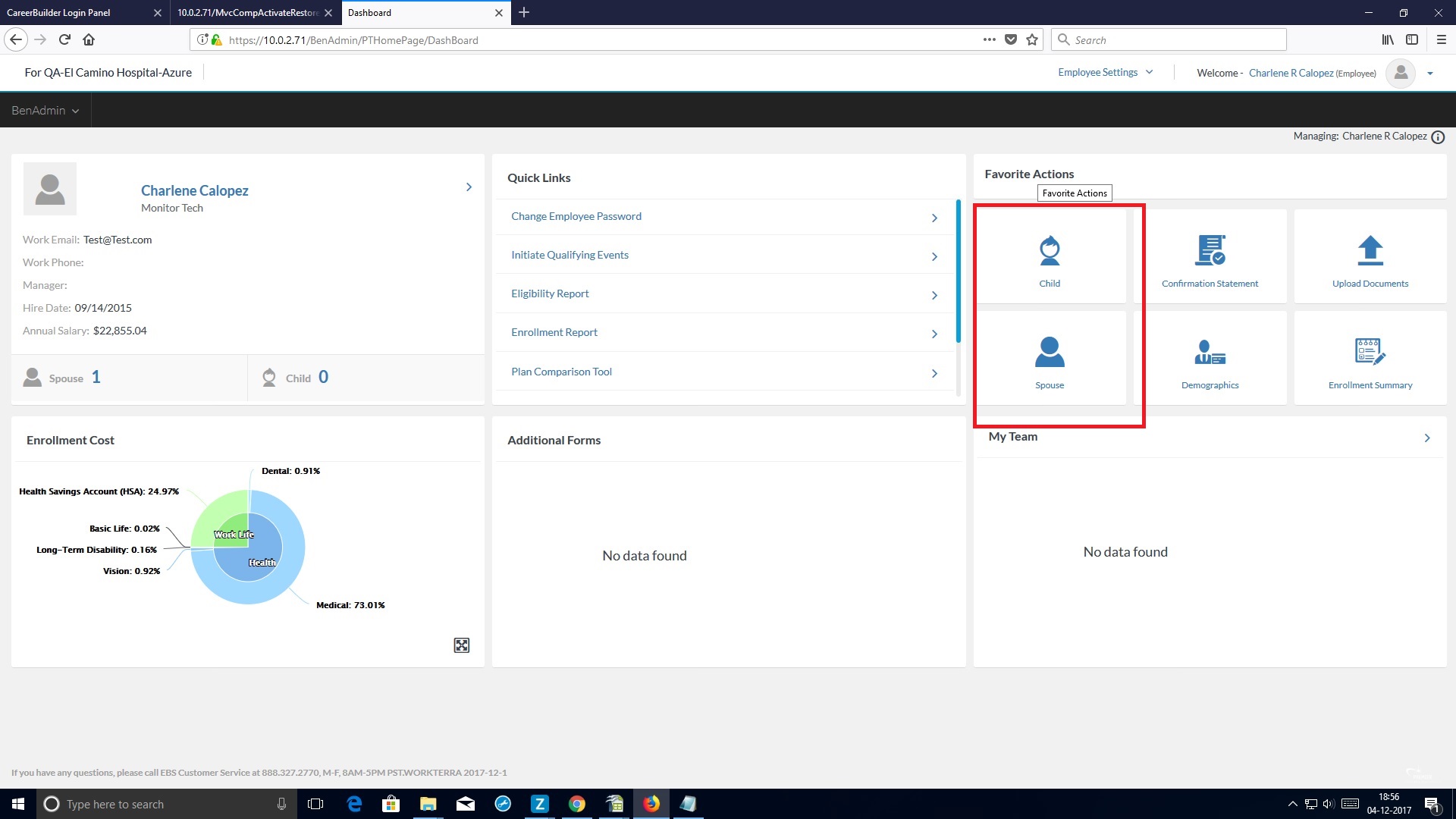The width and height of the screenshot is (1456, 819).
Task: Open Change Employee Password link
Action: (576, 217)
